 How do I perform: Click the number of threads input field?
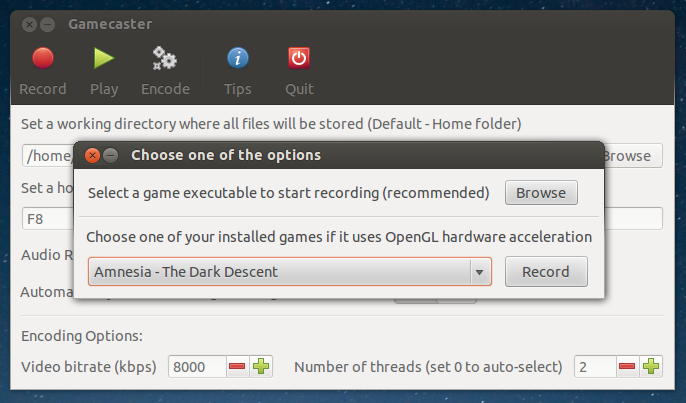click(x=595, y=366)
